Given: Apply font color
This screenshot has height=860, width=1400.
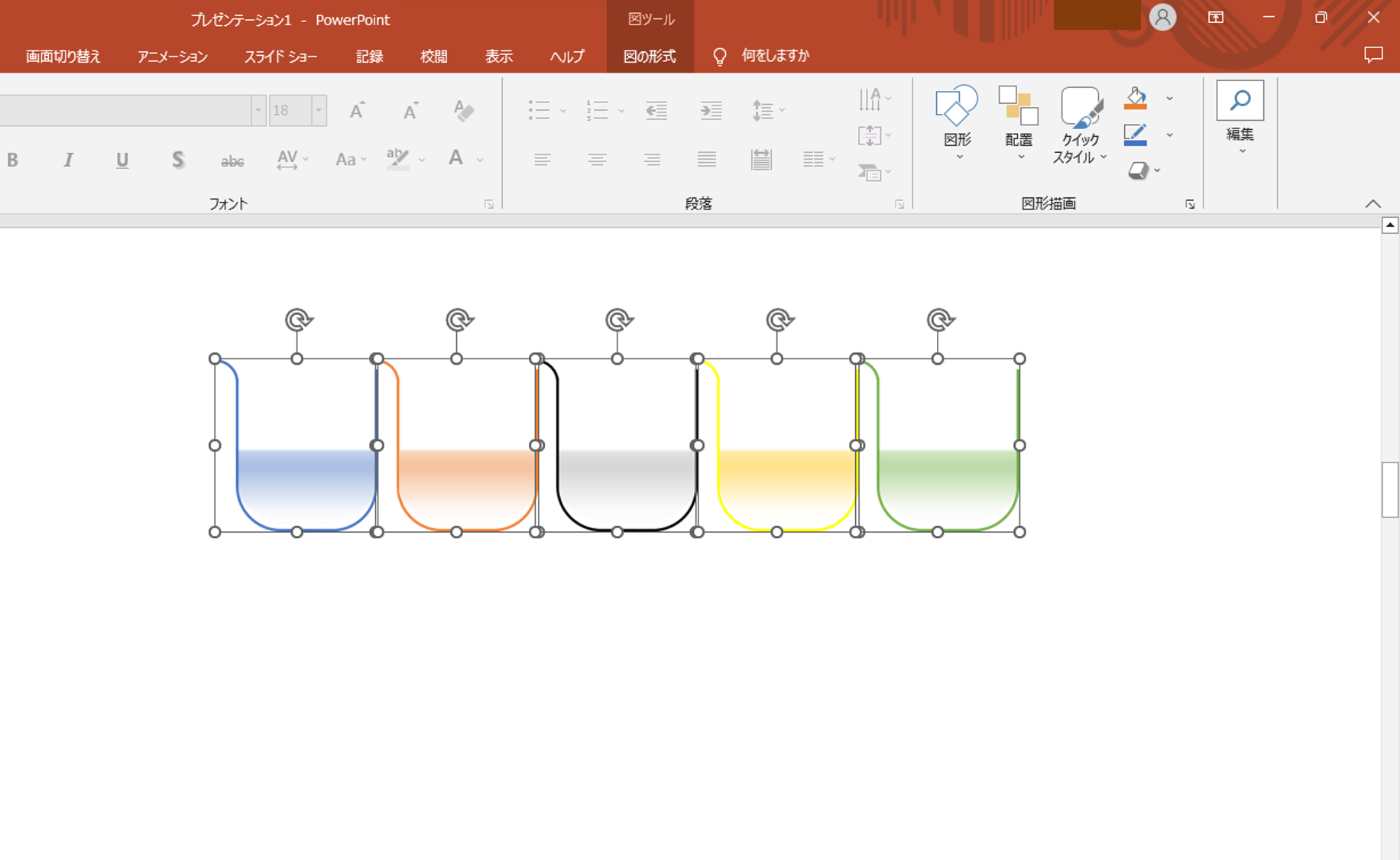Looking at the screenshot, I should coord(456,159).
